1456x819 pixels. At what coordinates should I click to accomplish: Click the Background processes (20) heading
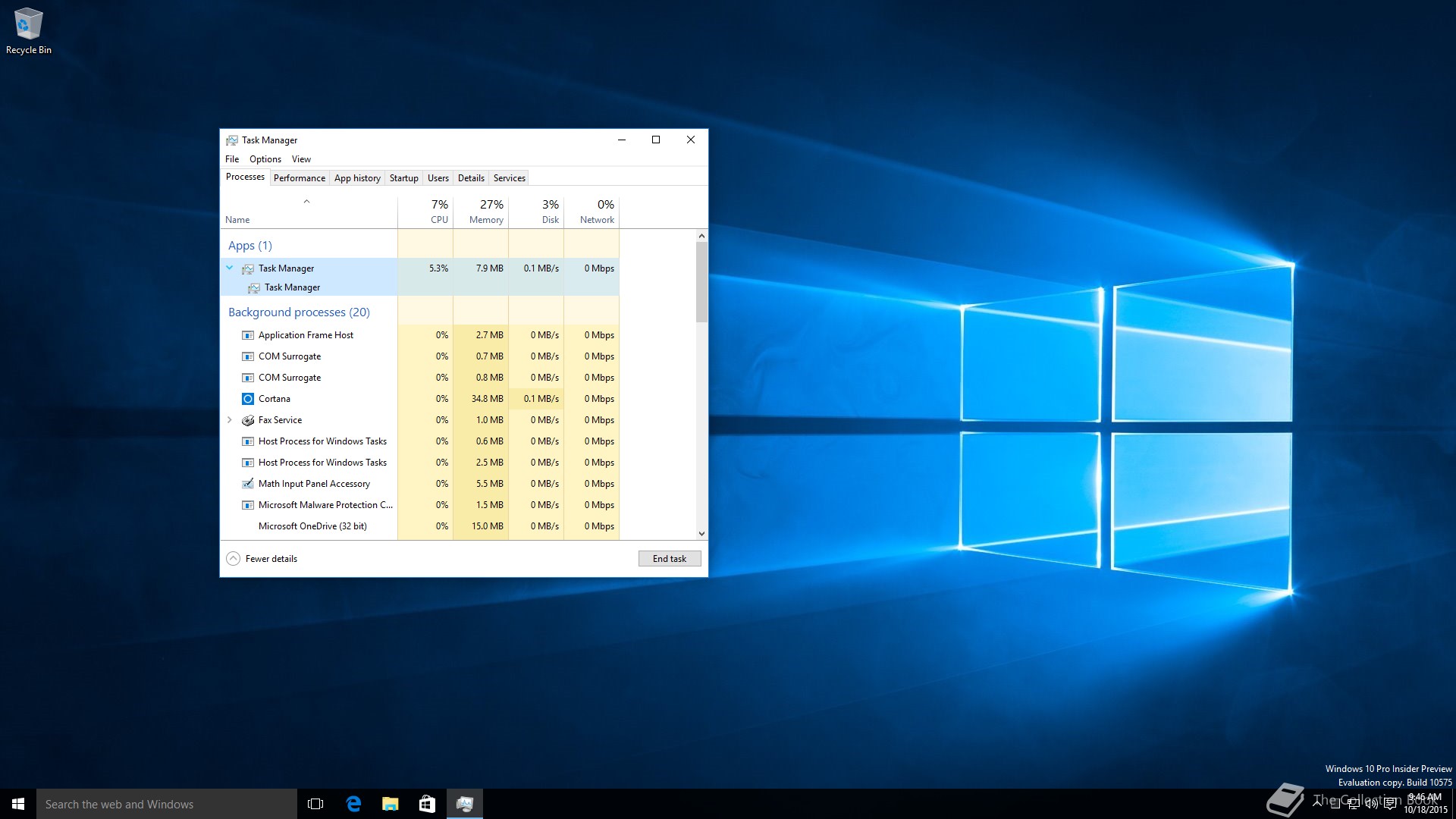[299, 312]
